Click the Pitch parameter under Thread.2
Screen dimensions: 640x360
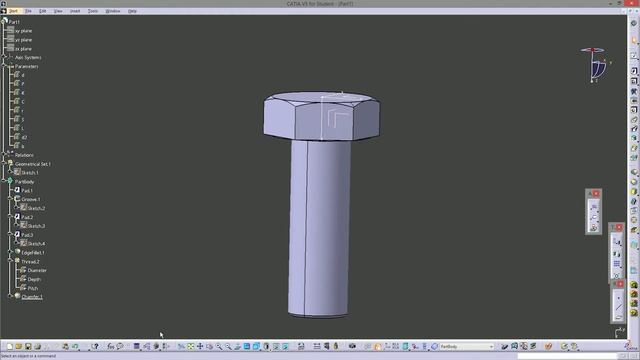(33, 289)
